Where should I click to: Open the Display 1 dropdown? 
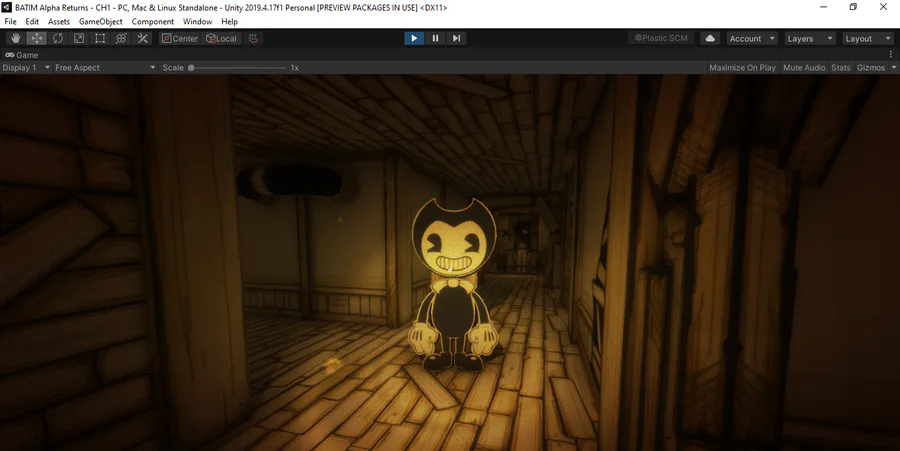point(26,68)
